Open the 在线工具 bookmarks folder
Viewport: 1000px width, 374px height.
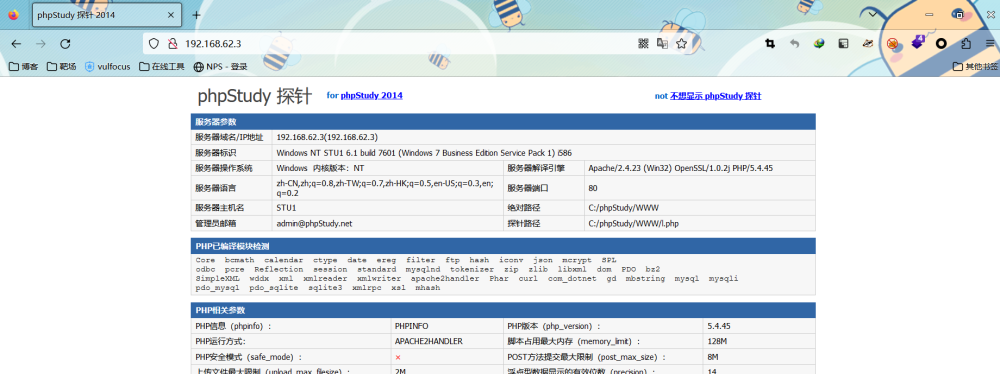pyautogui.click(x=161, y=66)
